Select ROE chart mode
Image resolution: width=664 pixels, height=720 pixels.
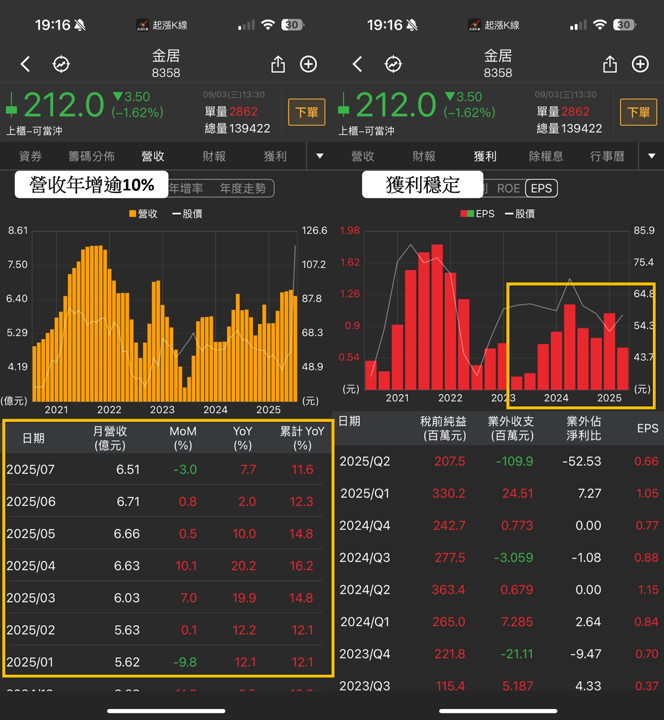click(x=508, y=188)
